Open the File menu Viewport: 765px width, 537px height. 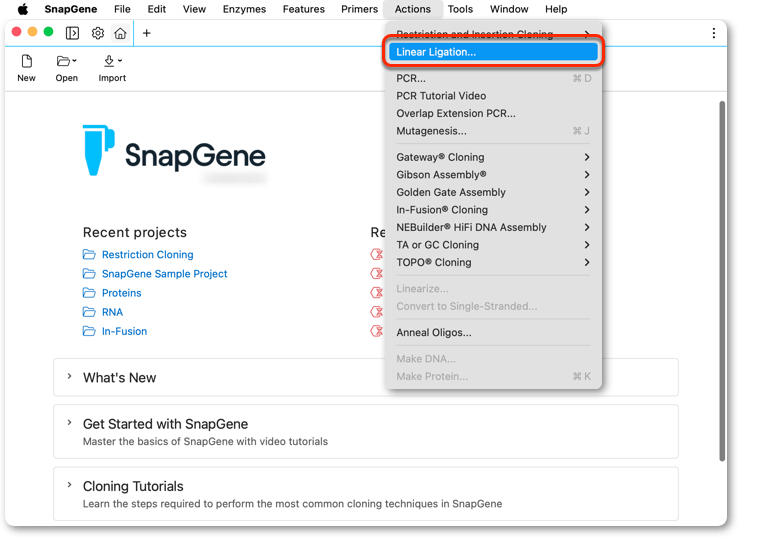tap(122, 9)
